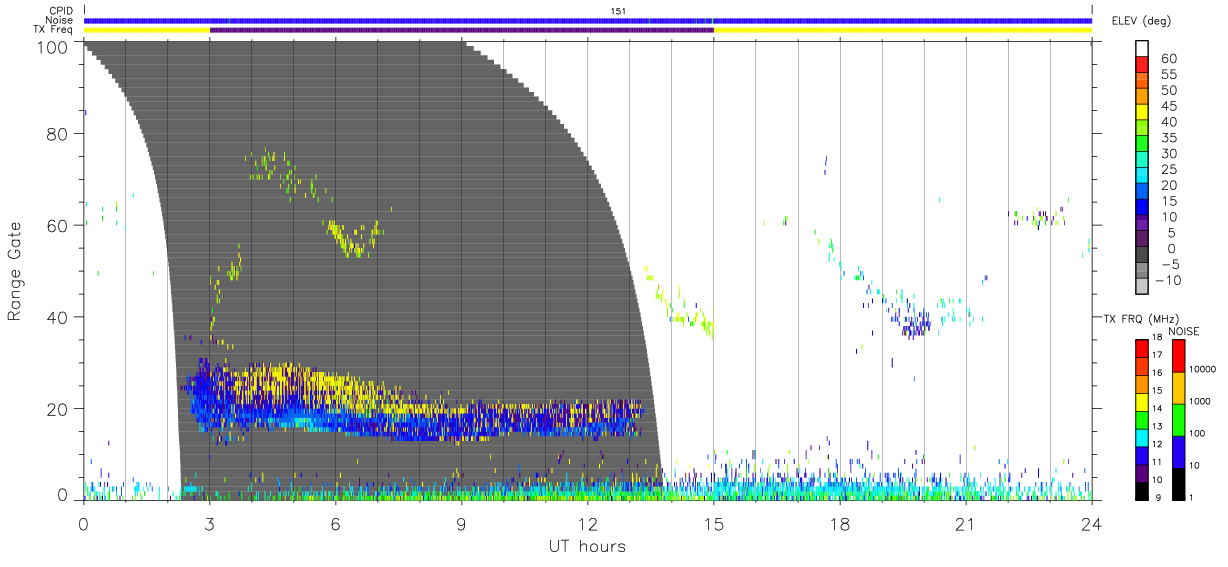Screen dimensions: 1228x567
Task: Click the 'TX Freq' row label at top left
Action: pos(54,30)
